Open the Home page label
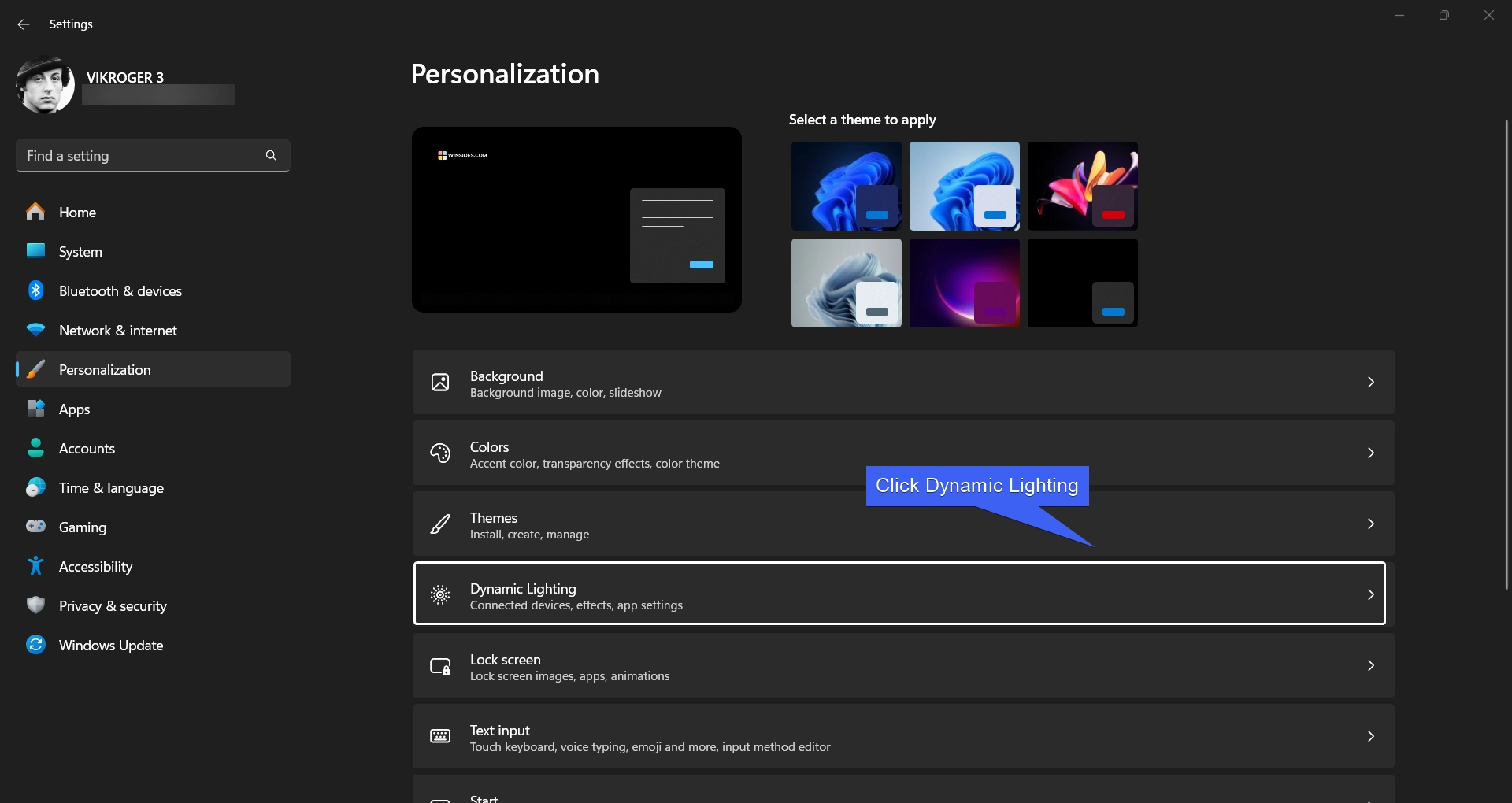Image resolution: width=1512 pixels, height=803 pixels. 77,213
